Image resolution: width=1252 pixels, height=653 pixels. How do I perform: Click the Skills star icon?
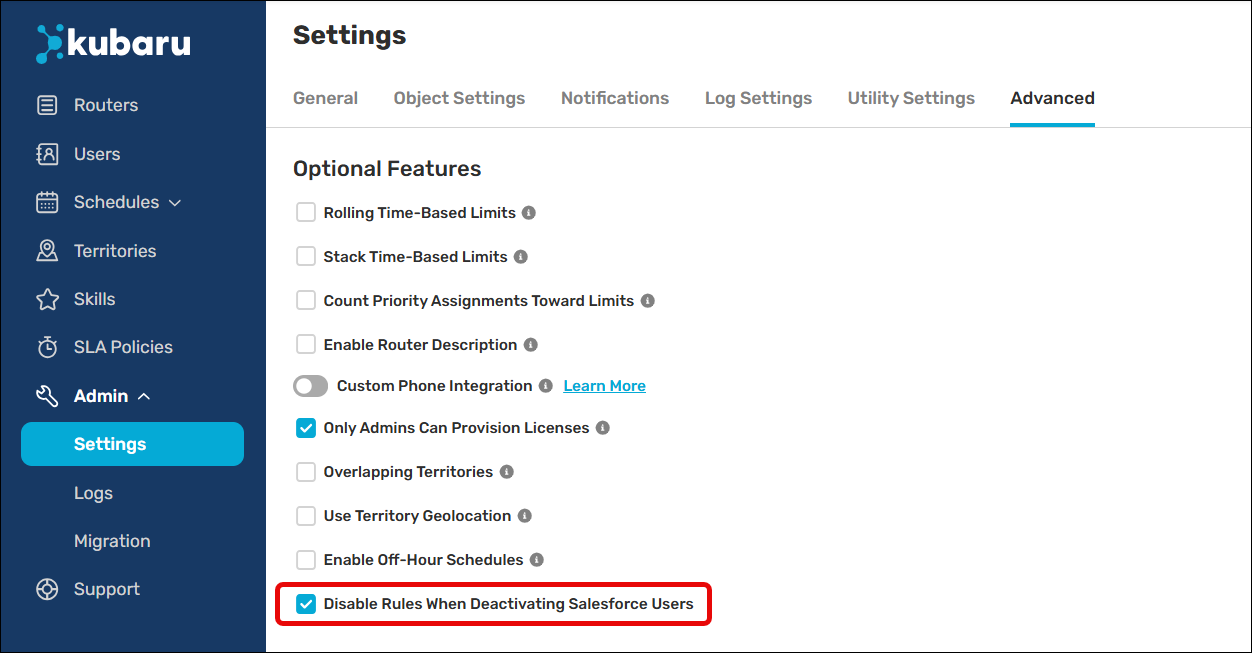point(47,299)
